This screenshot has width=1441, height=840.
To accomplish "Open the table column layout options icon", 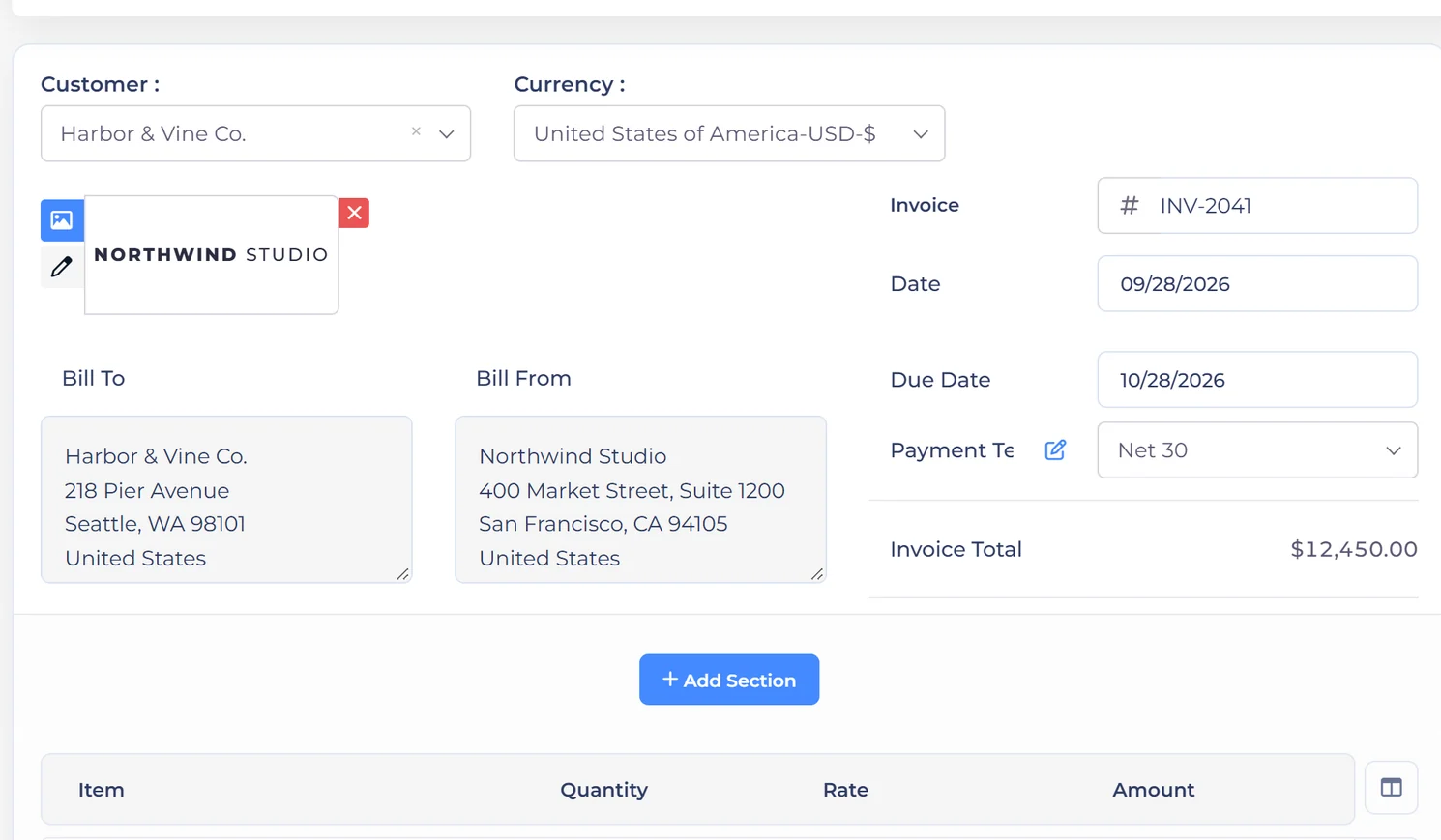I will tap(1391, 788).
